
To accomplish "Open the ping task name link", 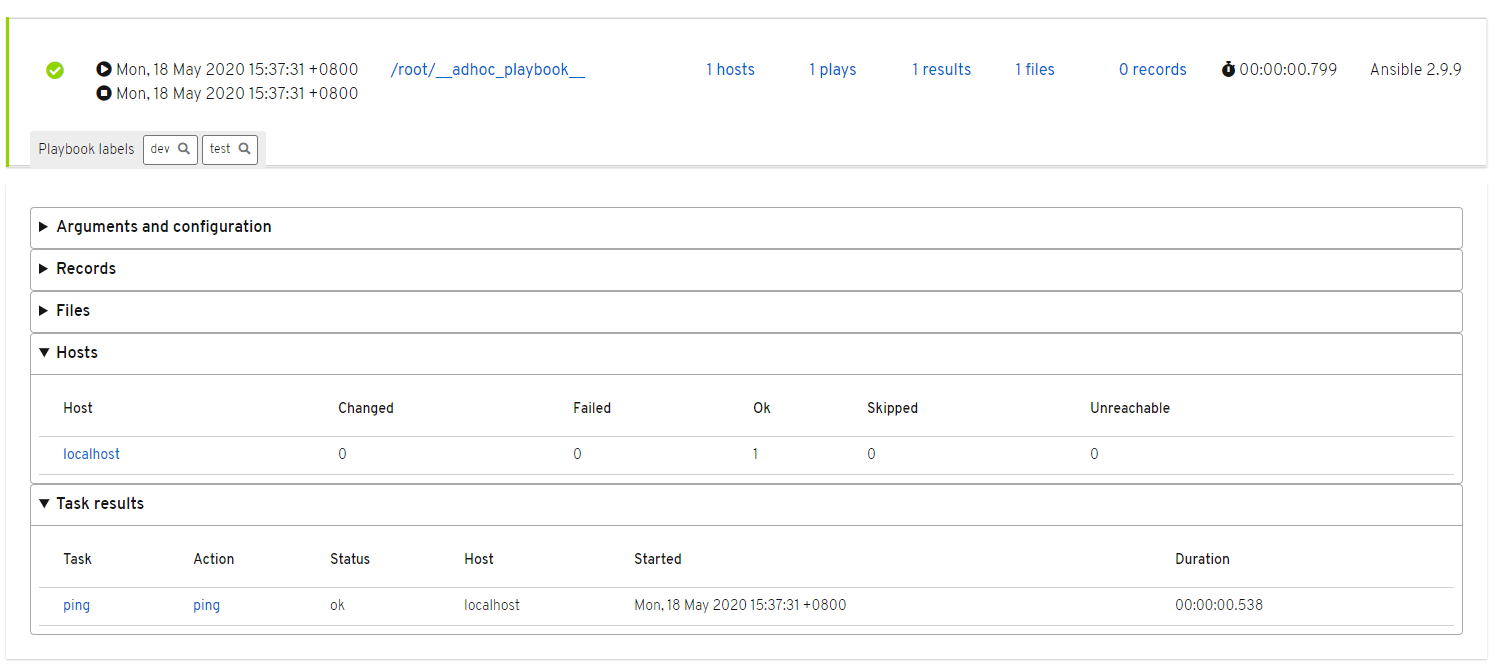I will pos(76,605).
